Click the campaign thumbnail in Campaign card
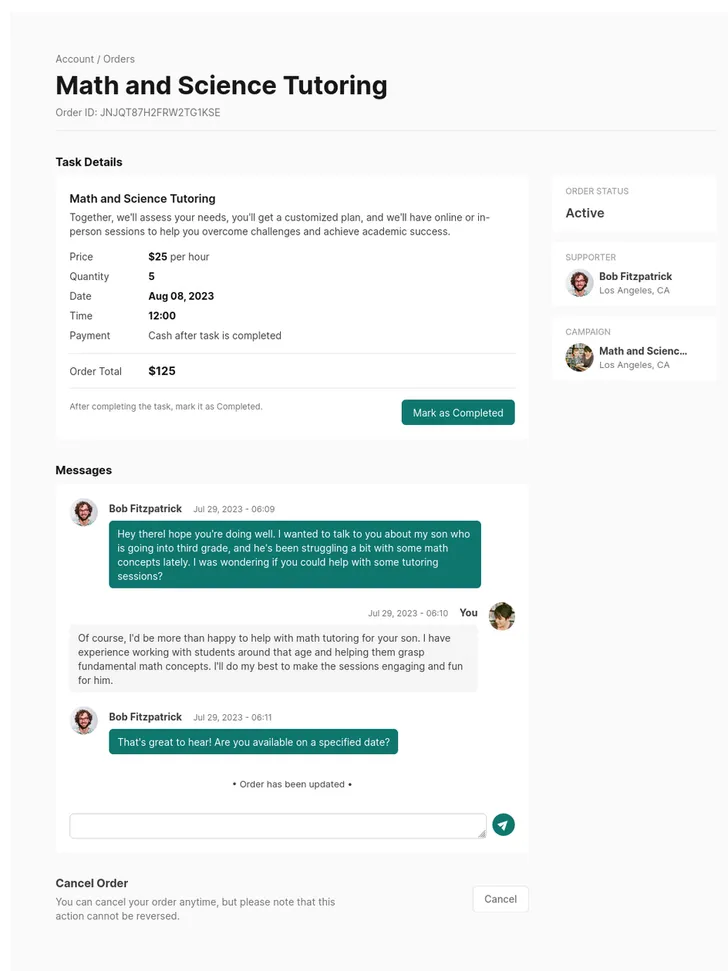This screenshot has height=971, width=728. point(579,357)
